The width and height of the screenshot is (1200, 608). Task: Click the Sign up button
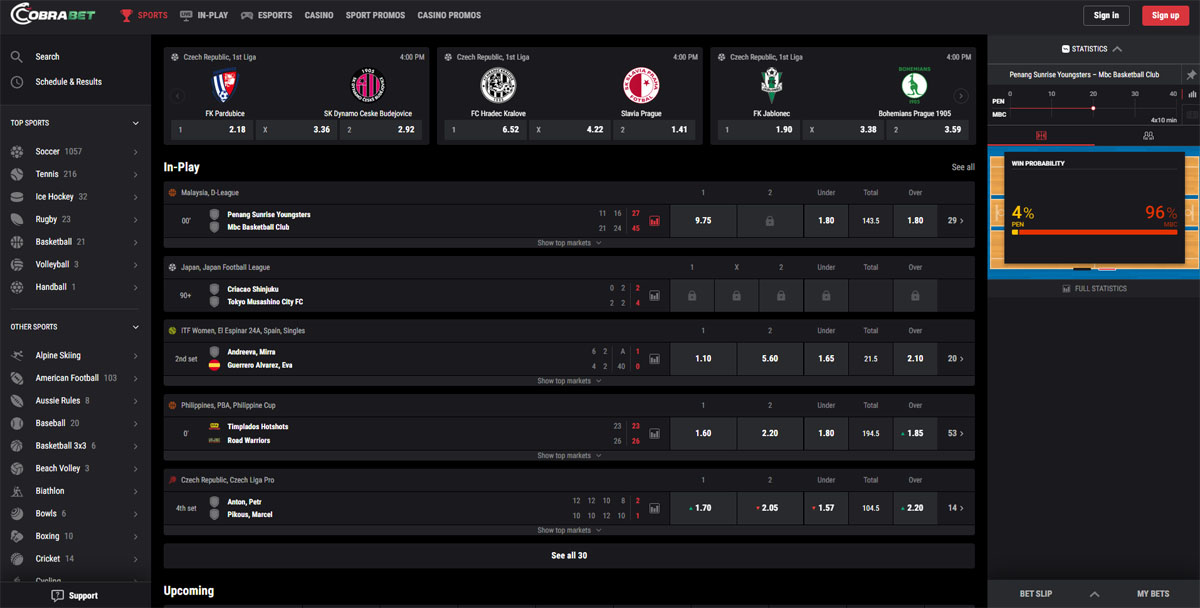[1166, 15]
